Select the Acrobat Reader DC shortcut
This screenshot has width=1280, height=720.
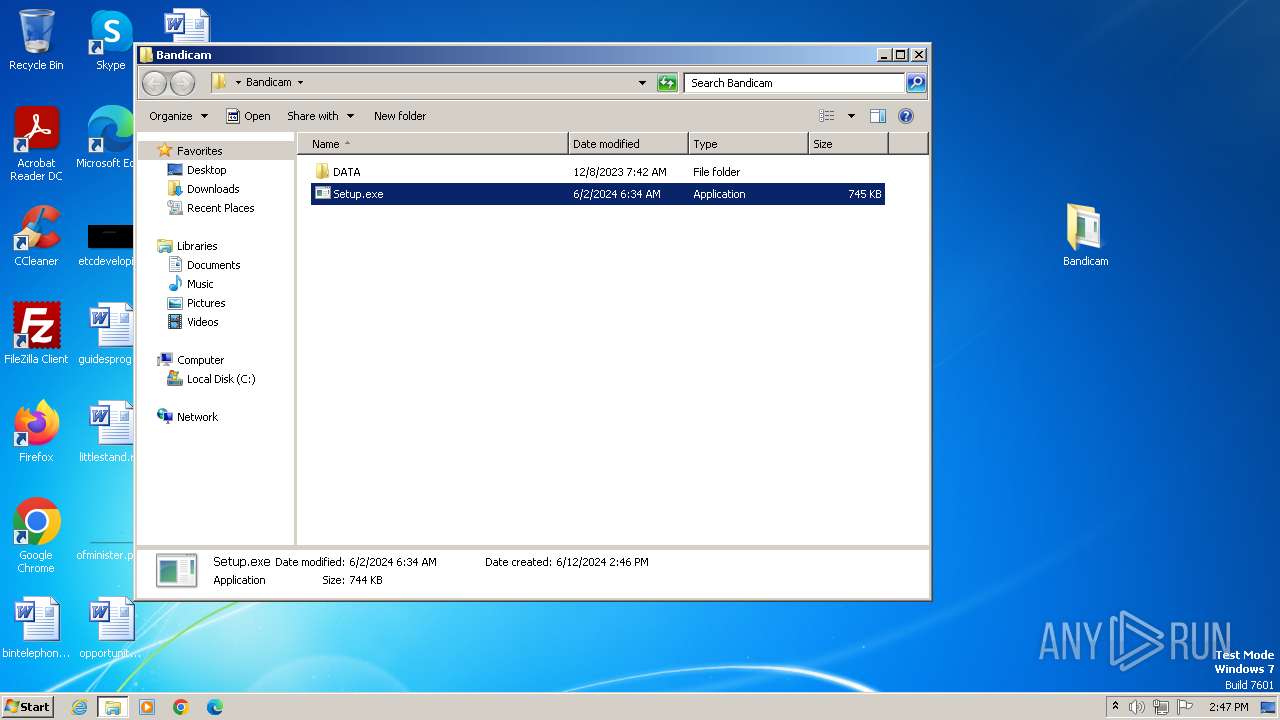coord(36,144)
